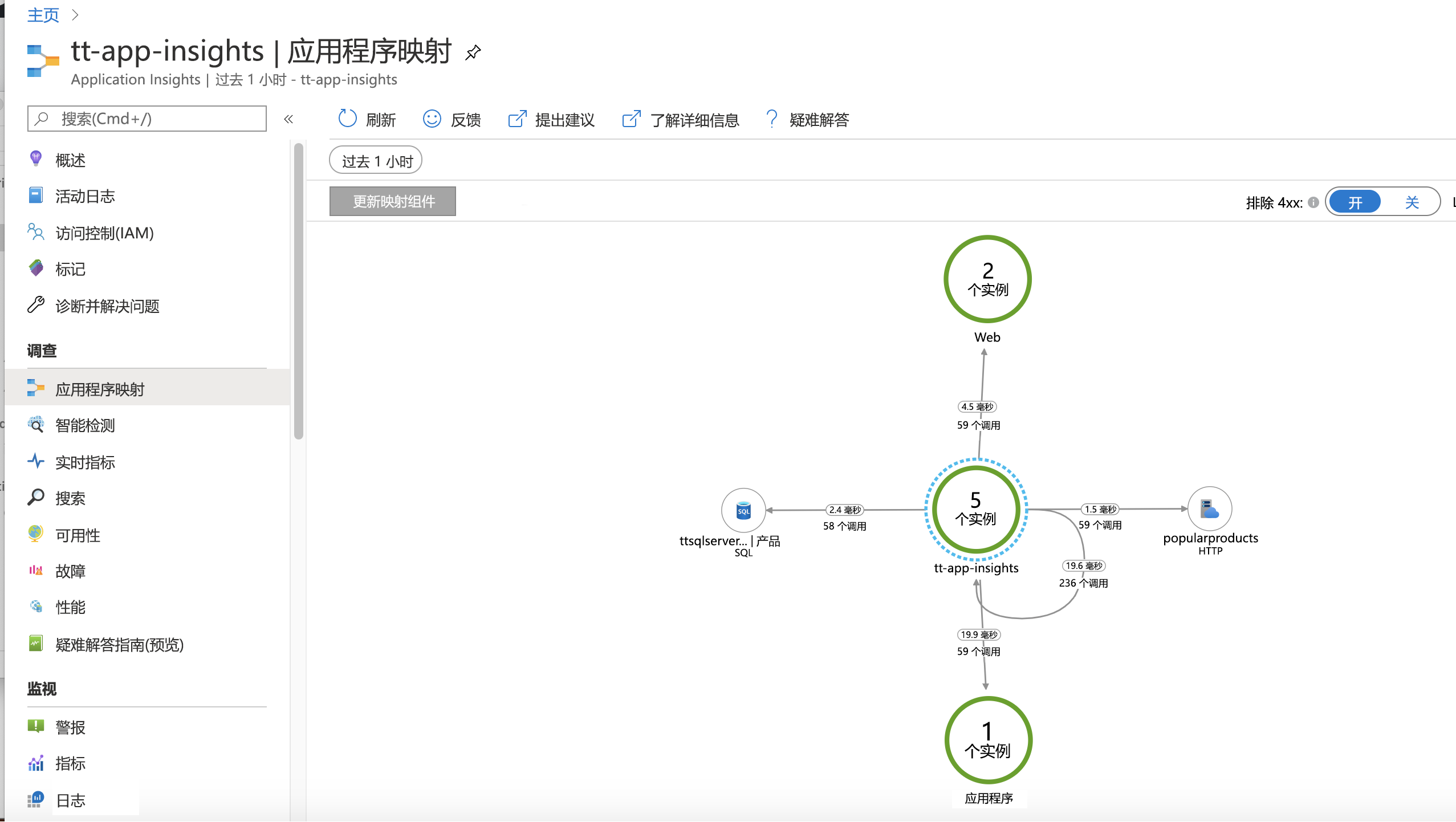Click the info icon next to 排除 4xx

point(1313,202)
